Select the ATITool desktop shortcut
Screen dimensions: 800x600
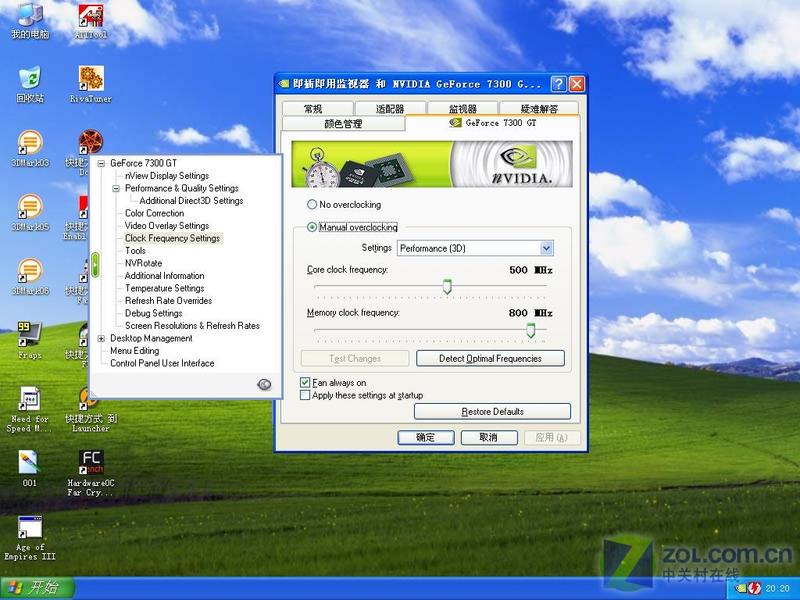click(x=91, y=21)
